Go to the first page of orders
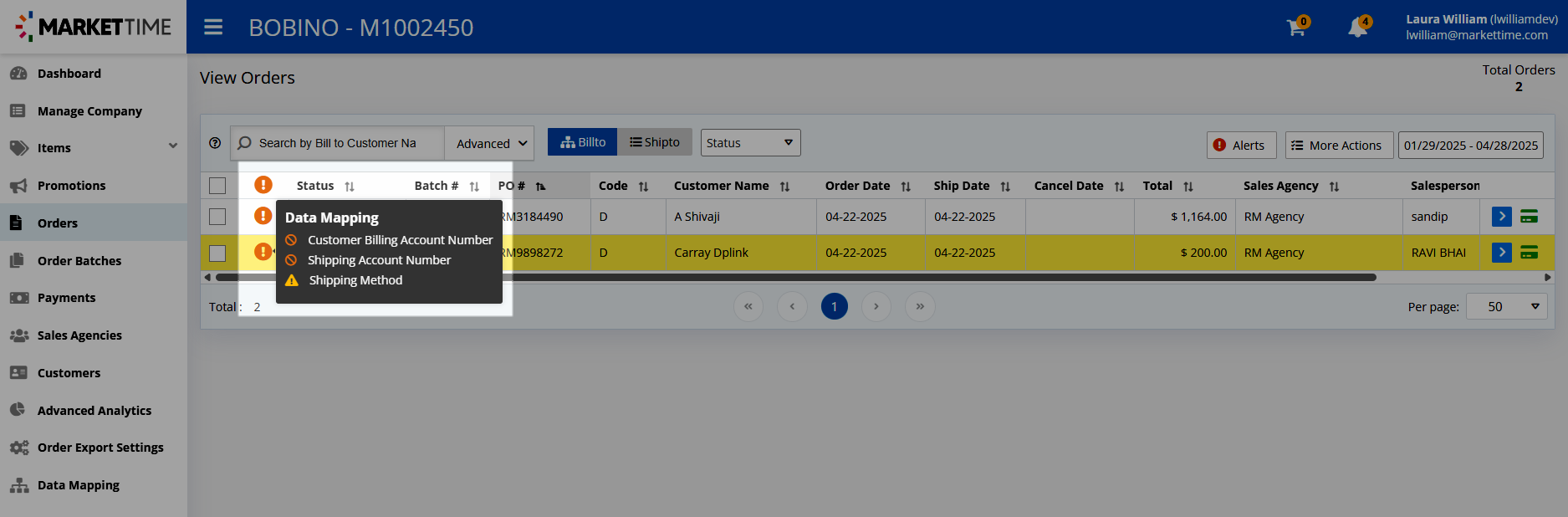 coord(748,307)
